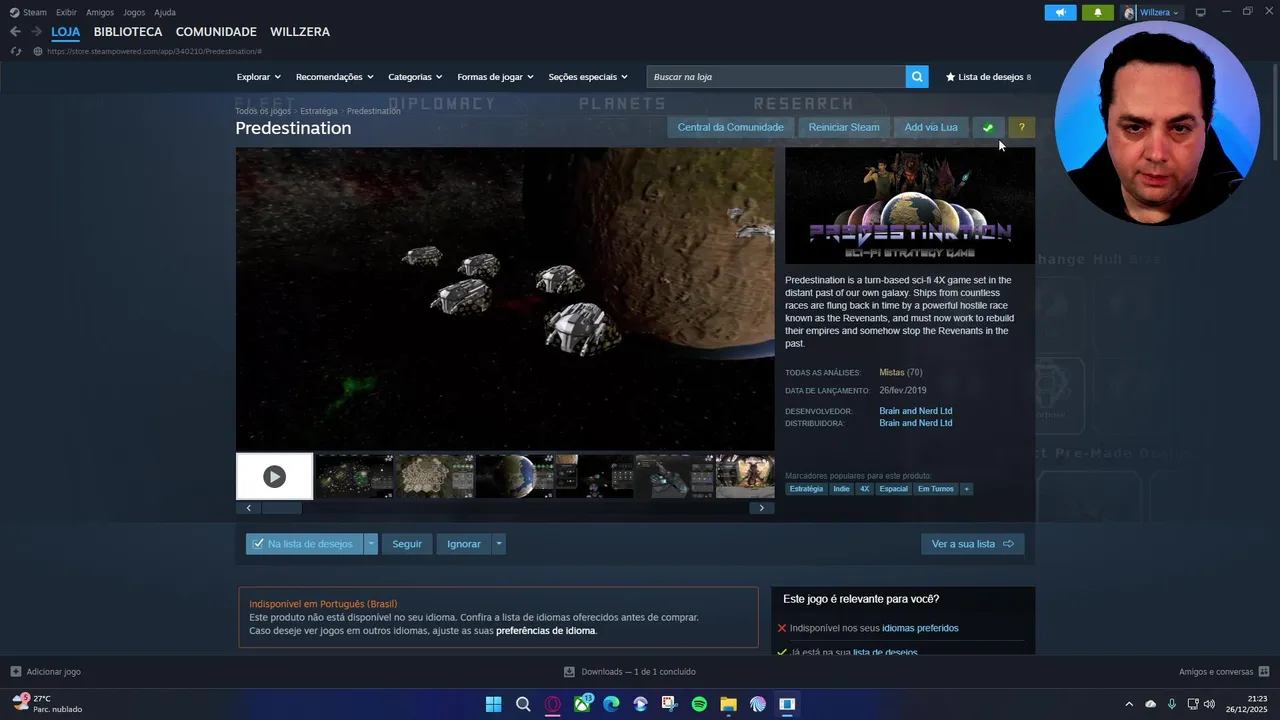Go back with the navigation arrow
The image size is (1280, 720).
pos(15,32)
